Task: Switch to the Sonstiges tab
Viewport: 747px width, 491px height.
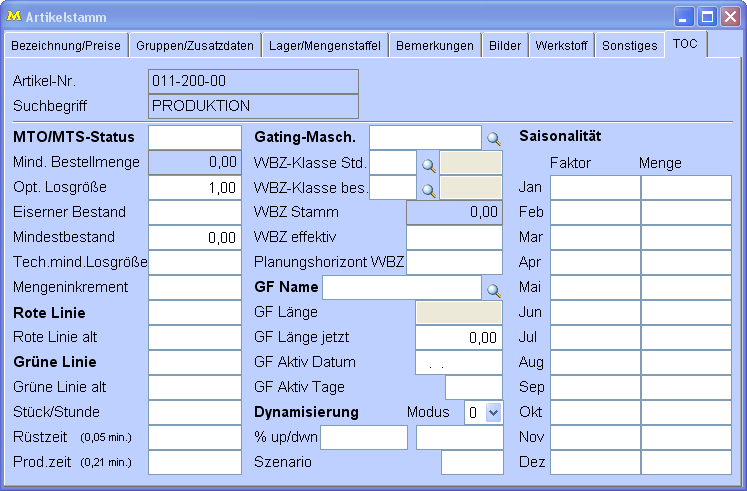Action: [630, 46]
